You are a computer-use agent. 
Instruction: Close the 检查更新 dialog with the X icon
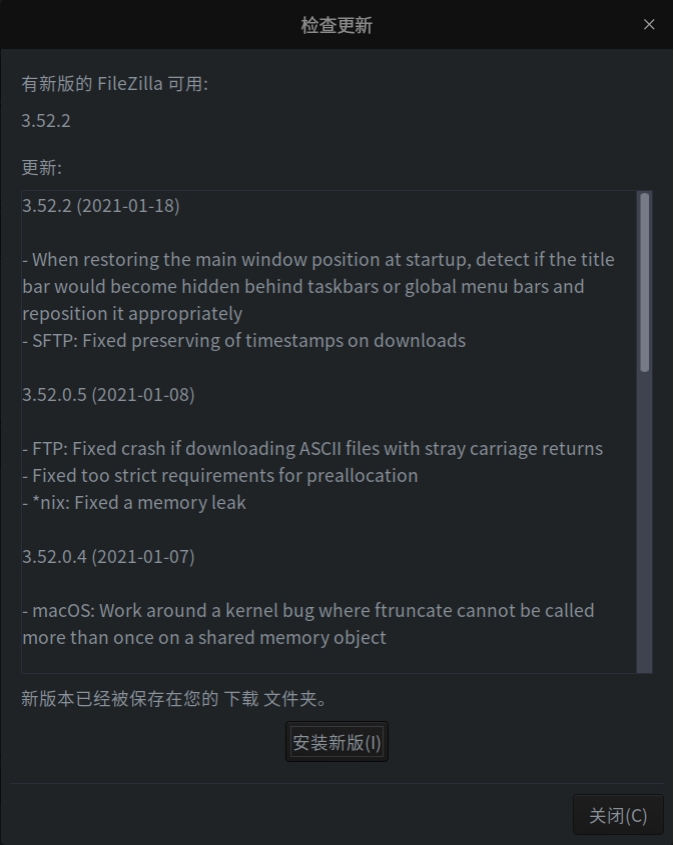click(x=649, y=25)
